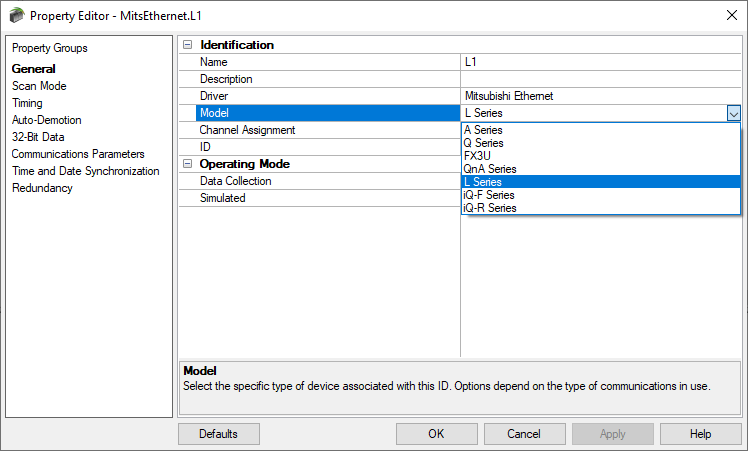
Task: Open the 32-Bit Data property group
Action: 38,137
